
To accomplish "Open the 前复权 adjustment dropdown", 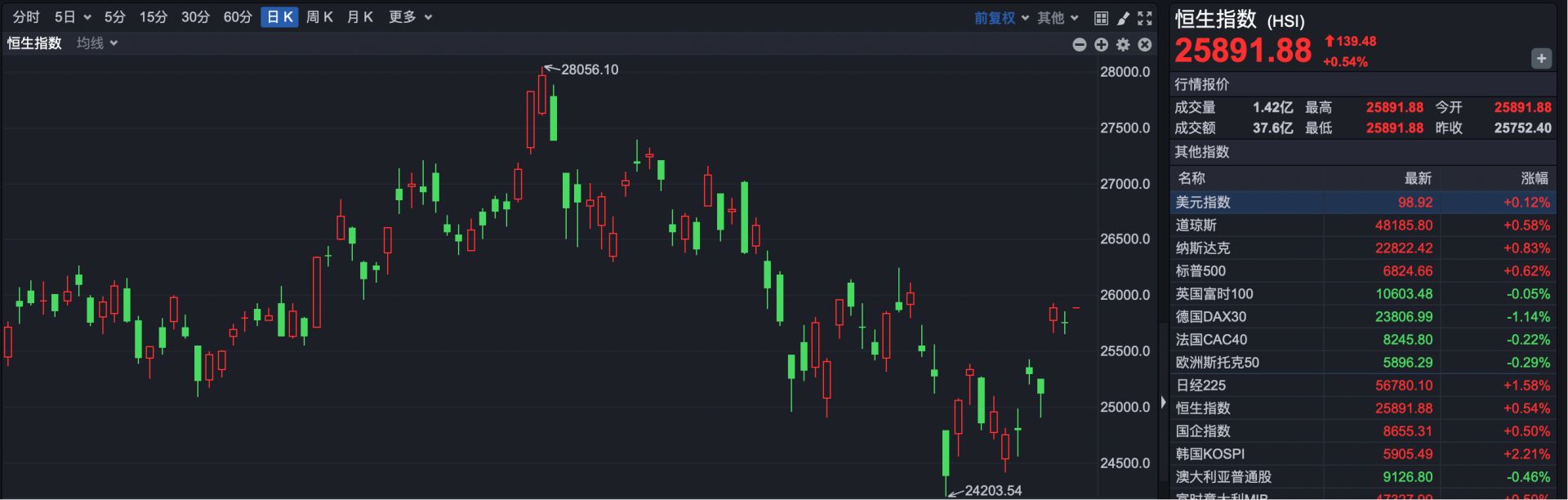I will 1000,18.
